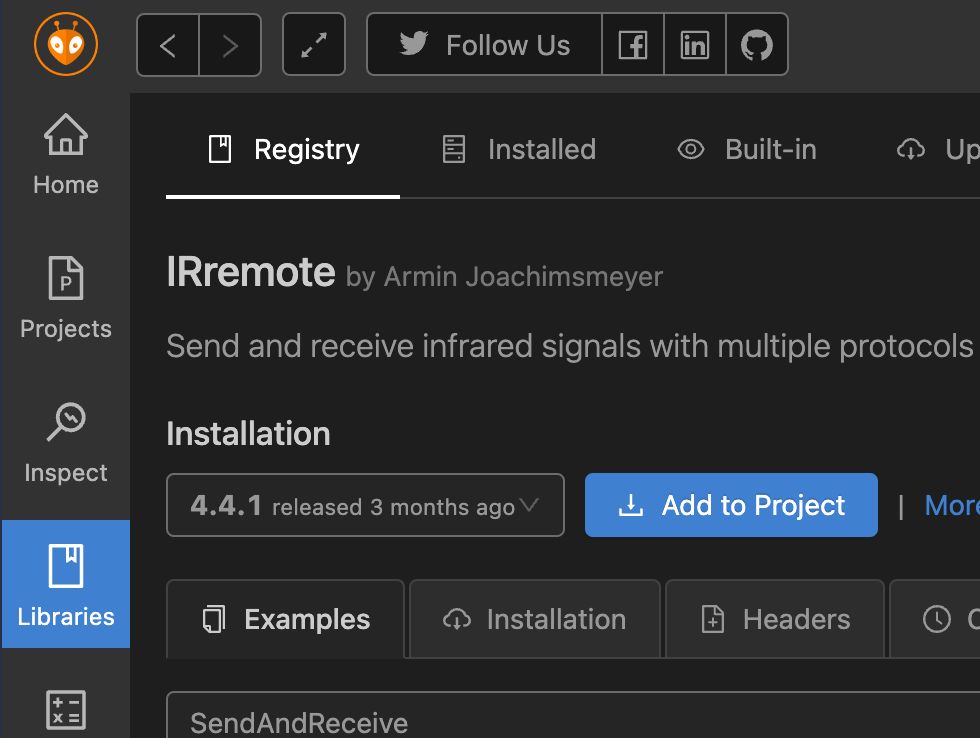Select the Examples tab
The height and width of the screenshot is (738, 980).
[286, 619]
